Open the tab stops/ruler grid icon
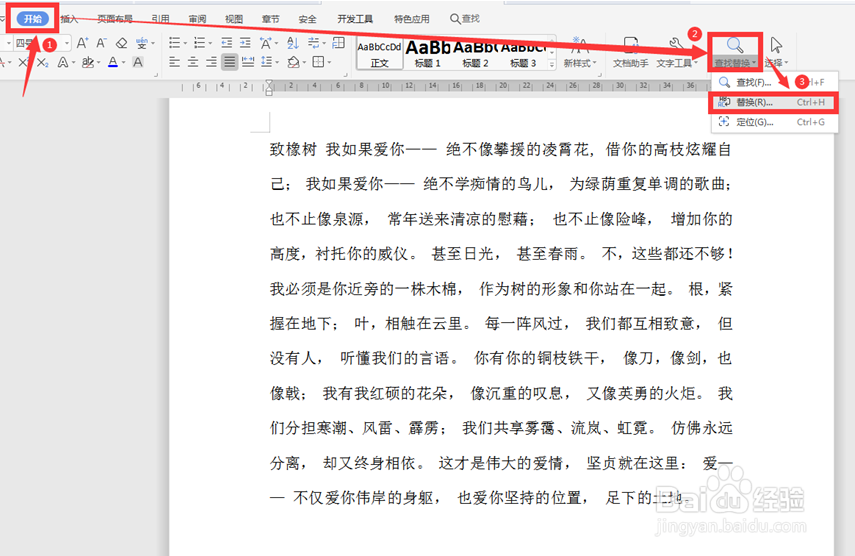 click(339, 43)
